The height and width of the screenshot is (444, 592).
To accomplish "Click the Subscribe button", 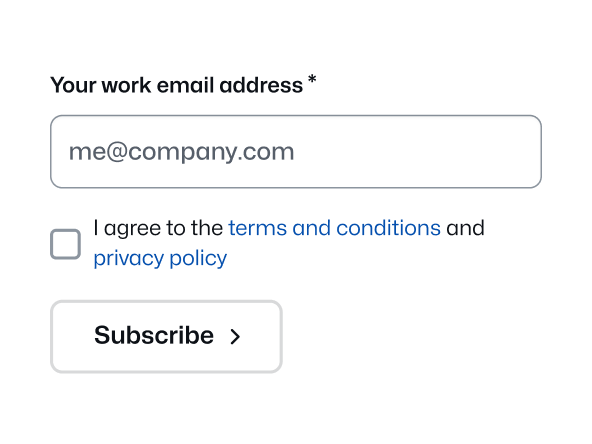I will click(x=166, y=336).
